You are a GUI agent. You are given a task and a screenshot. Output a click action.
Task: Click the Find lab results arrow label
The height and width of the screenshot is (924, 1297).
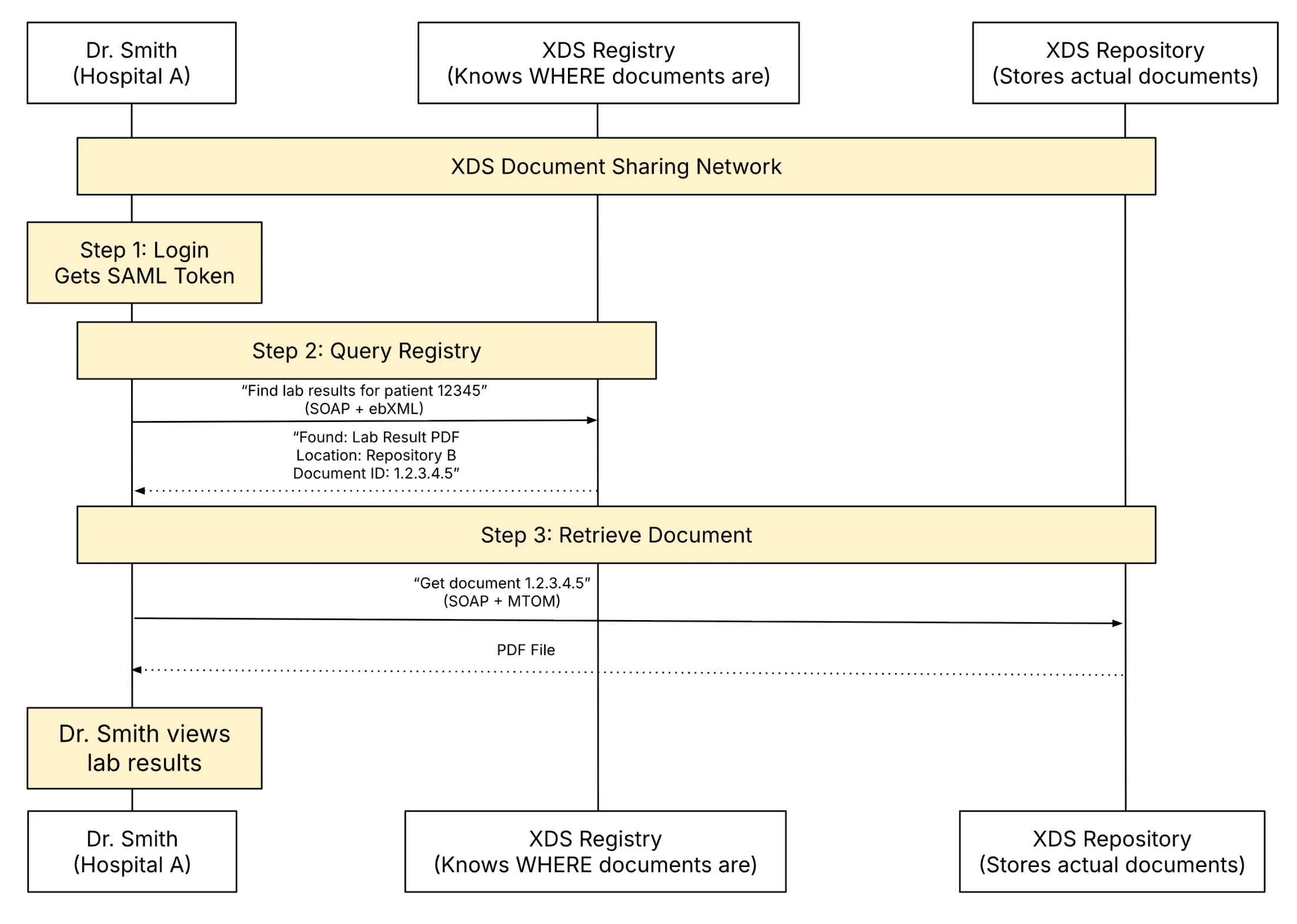[x=366, y=390]
